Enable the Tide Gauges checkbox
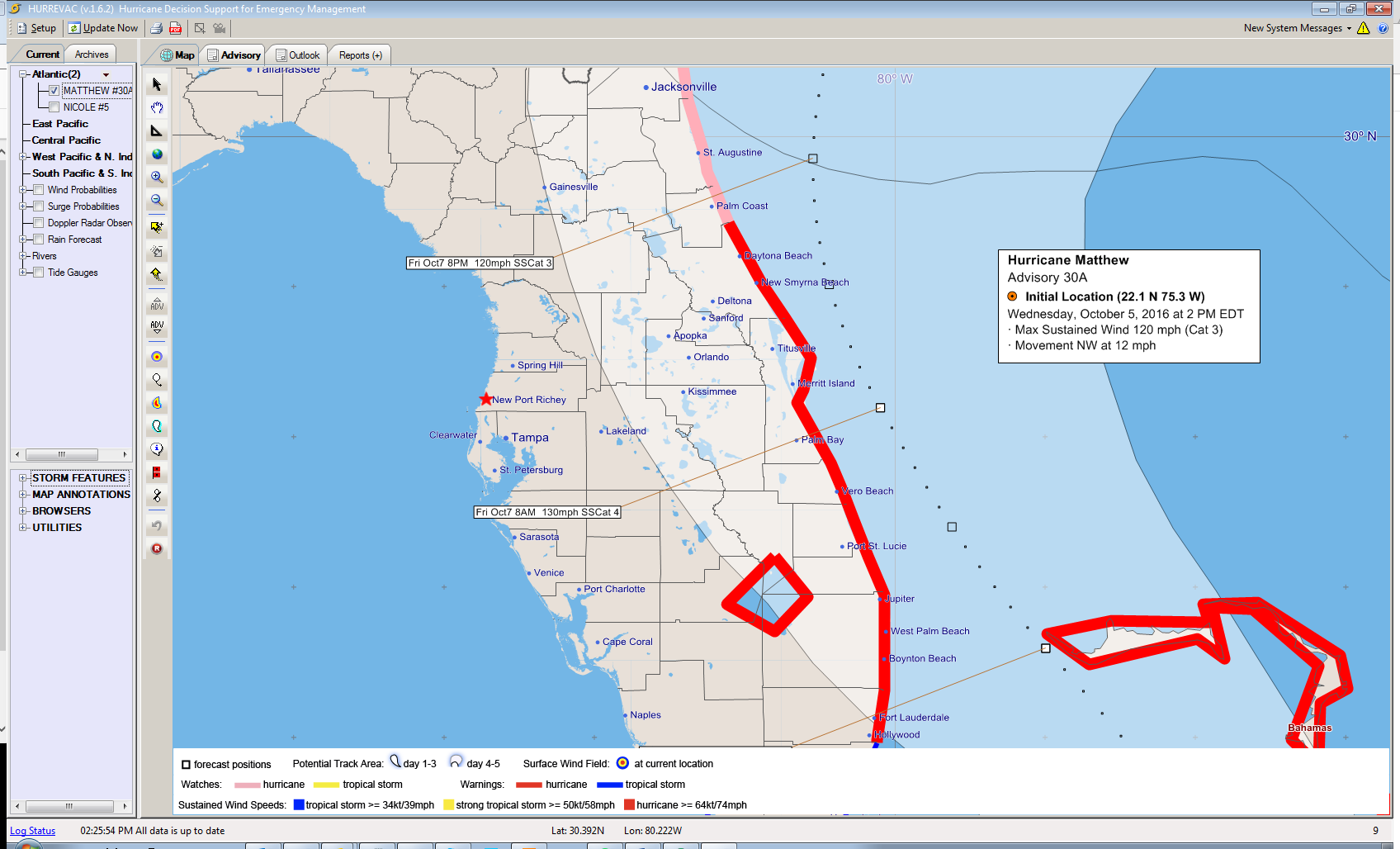 point(39,273)
